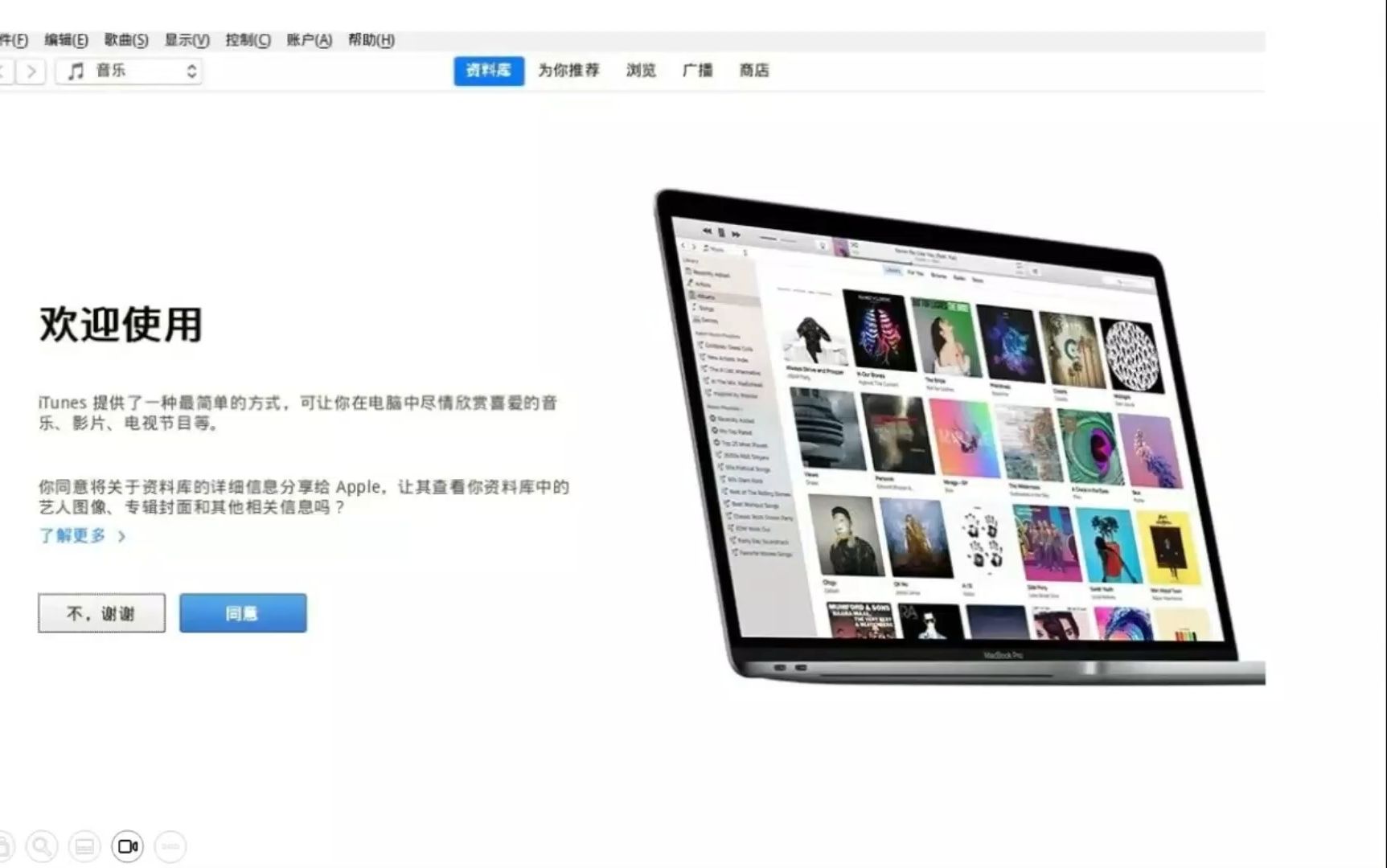Open the 控制(C) menu
The image size is (1387, 868).
[248, 40]
